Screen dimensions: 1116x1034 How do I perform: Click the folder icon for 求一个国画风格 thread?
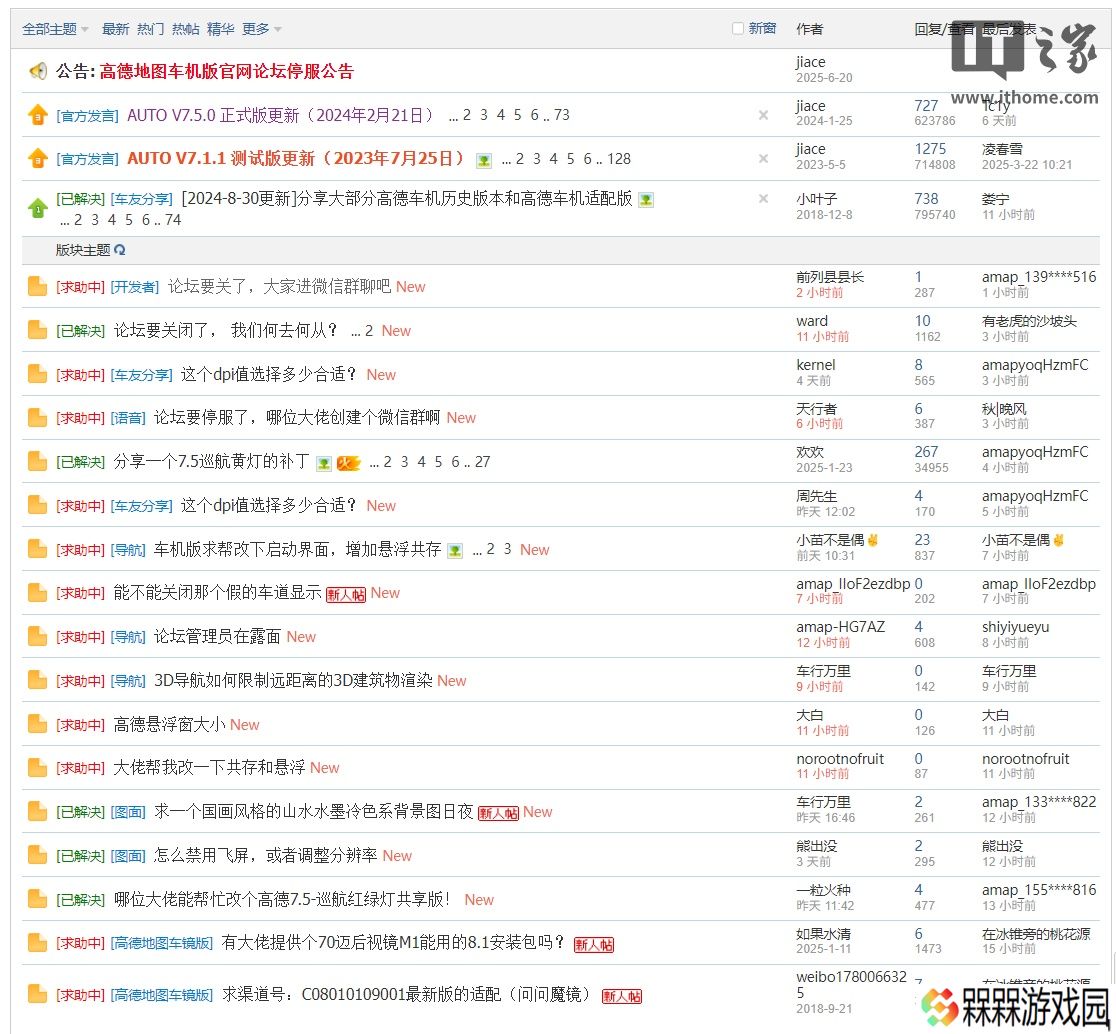click(37, 812)
